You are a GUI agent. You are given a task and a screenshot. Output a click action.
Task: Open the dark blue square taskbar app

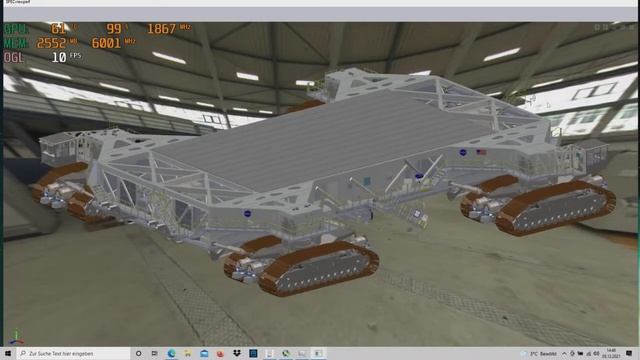click(253, 353)
